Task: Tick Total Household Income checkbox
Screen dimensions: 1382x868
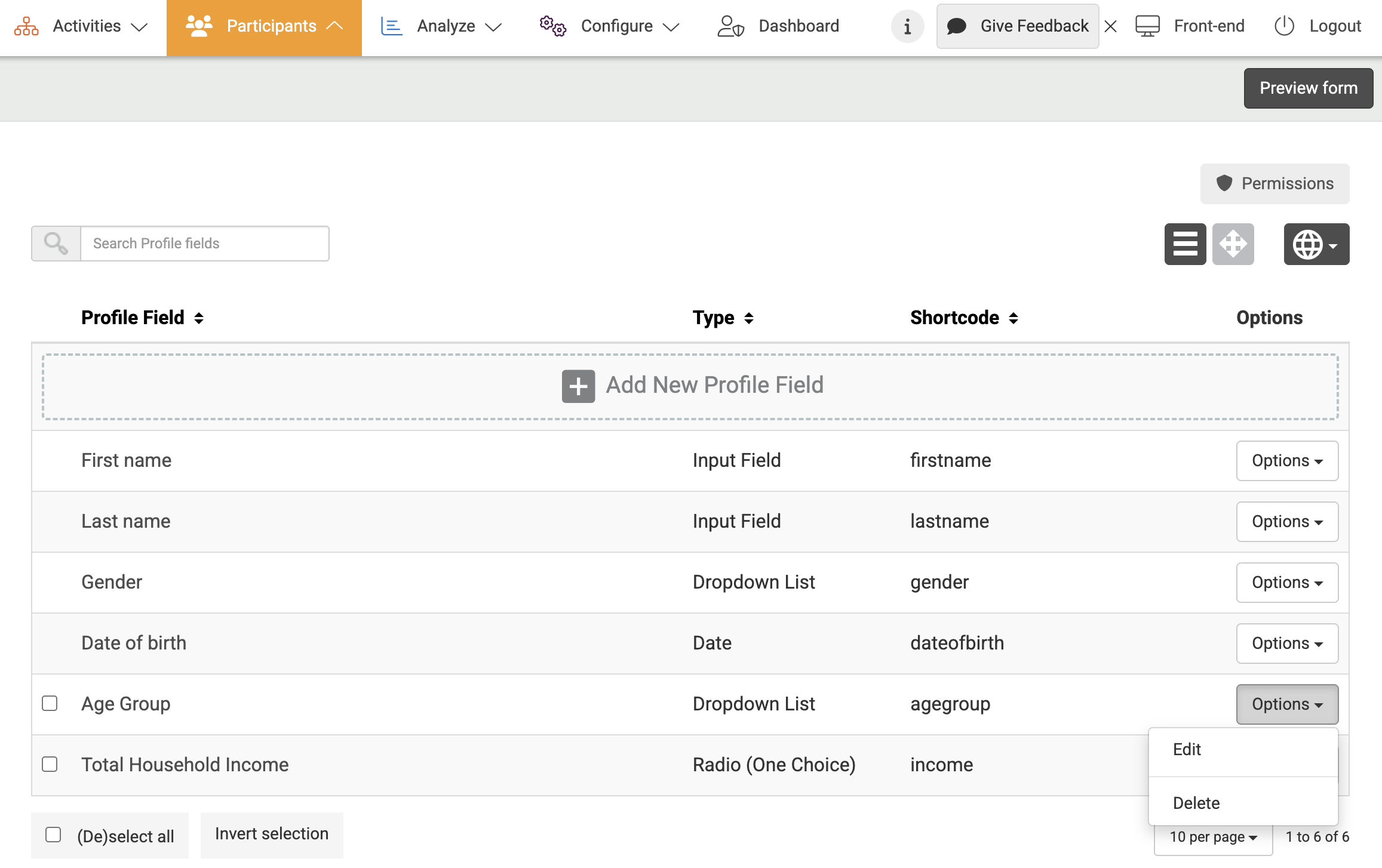Action: click(50, 764)
